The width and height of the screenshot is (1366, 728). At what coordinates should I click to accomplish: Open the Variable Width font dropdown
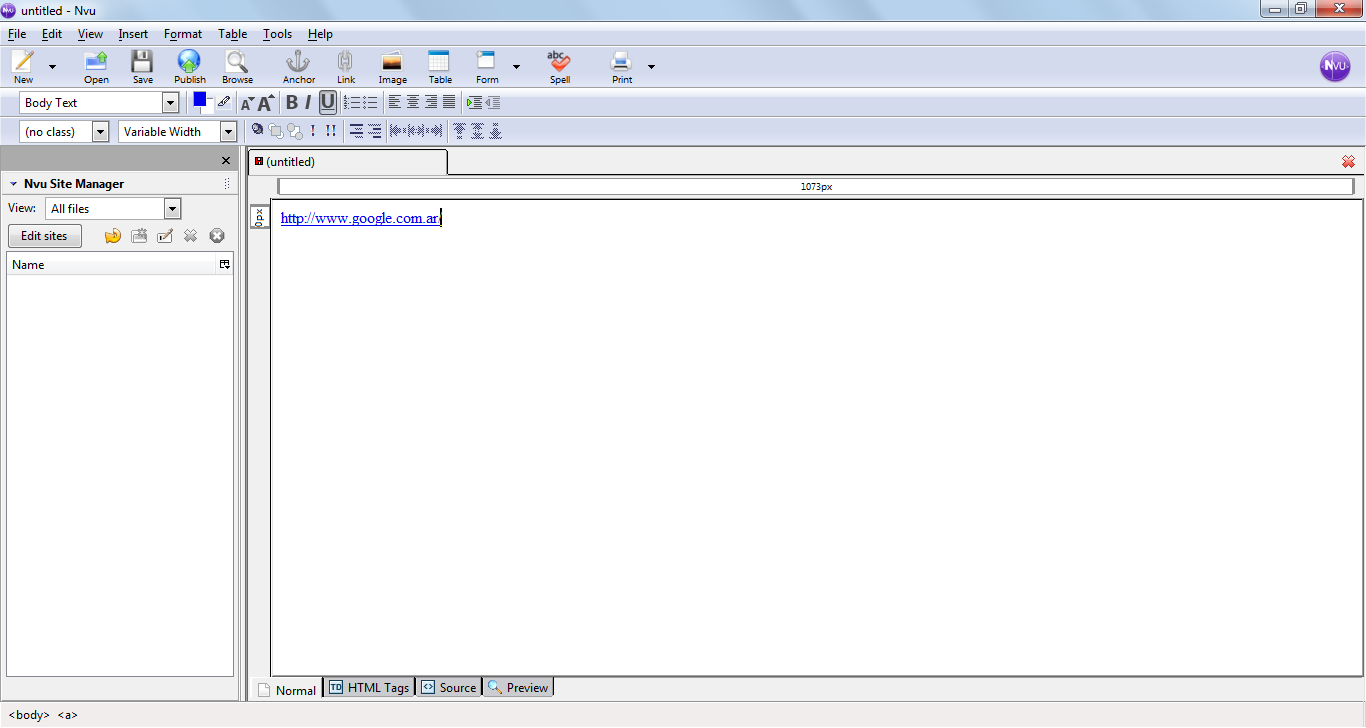pos(177,132)
